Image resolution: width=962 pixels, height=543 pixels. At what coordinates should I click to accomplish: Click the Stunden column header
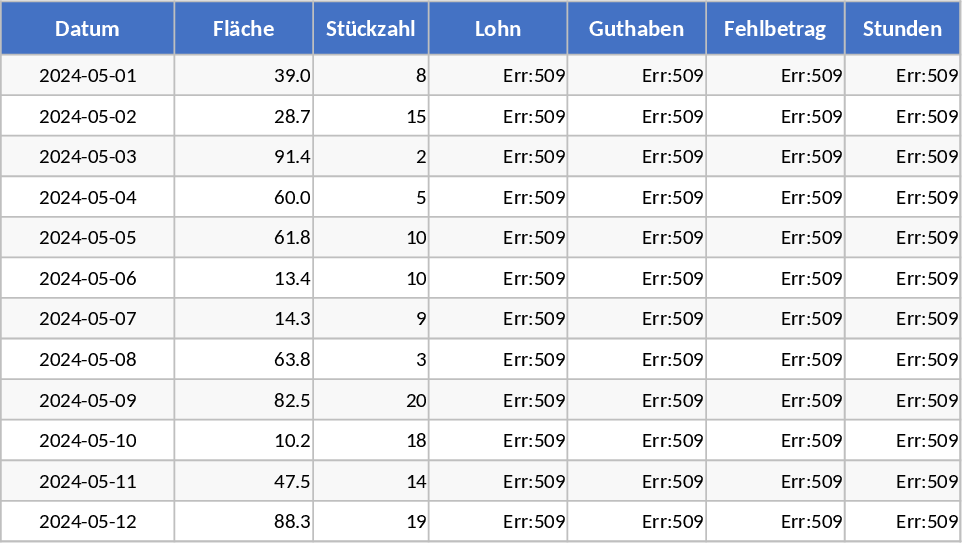(902, 28)
